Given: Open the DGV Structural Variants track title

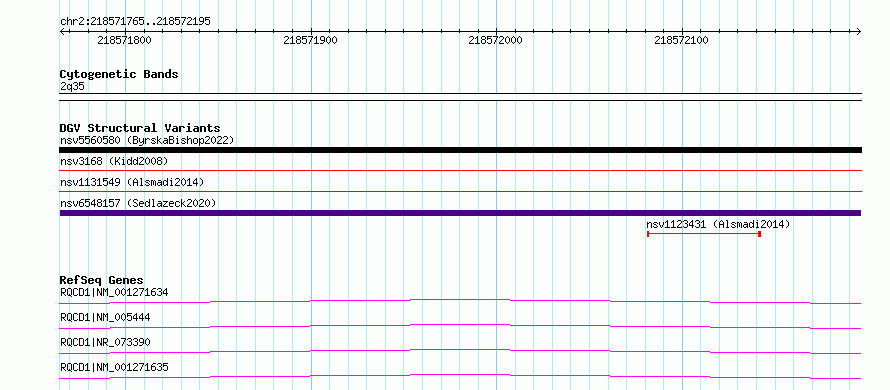Looking at the screenshot, I should point(140,128).
